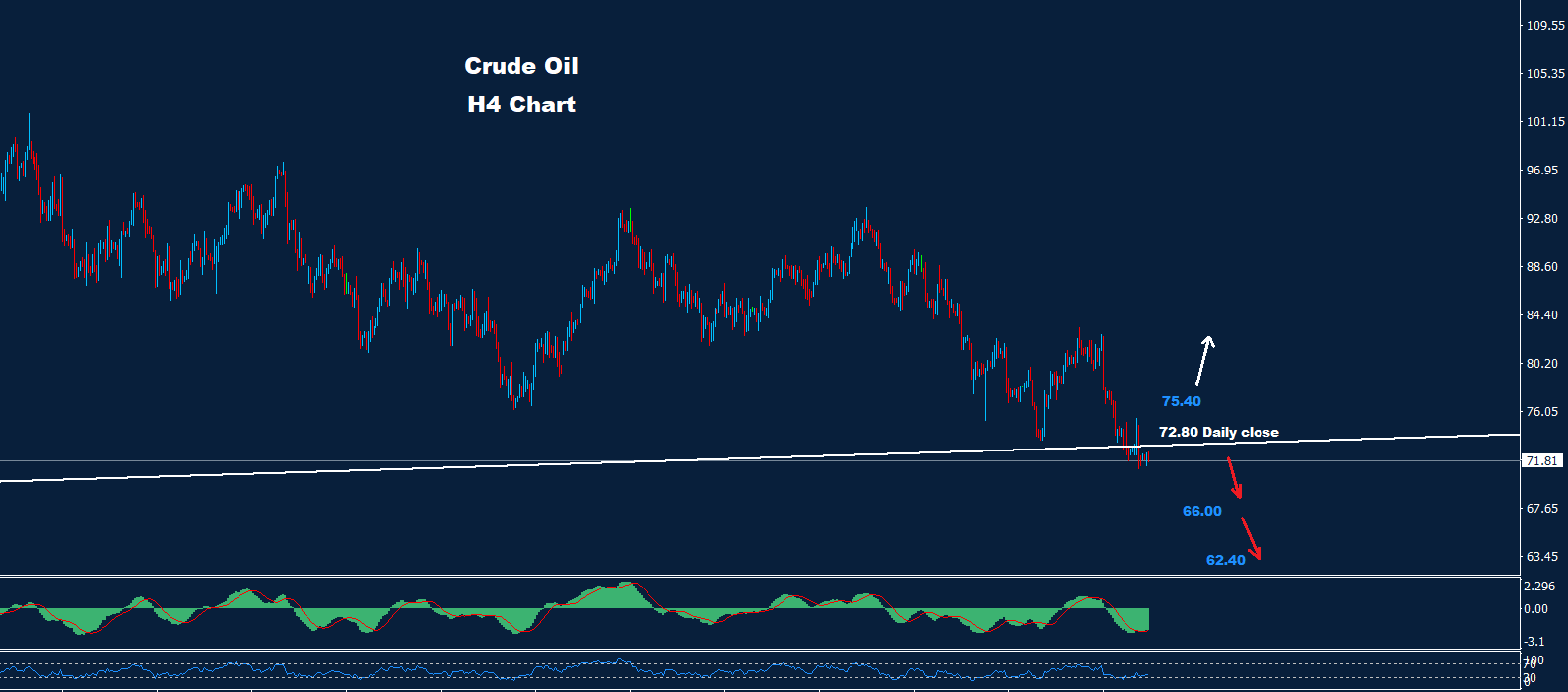Click the green MACD histogram panel

coord(611,599)
